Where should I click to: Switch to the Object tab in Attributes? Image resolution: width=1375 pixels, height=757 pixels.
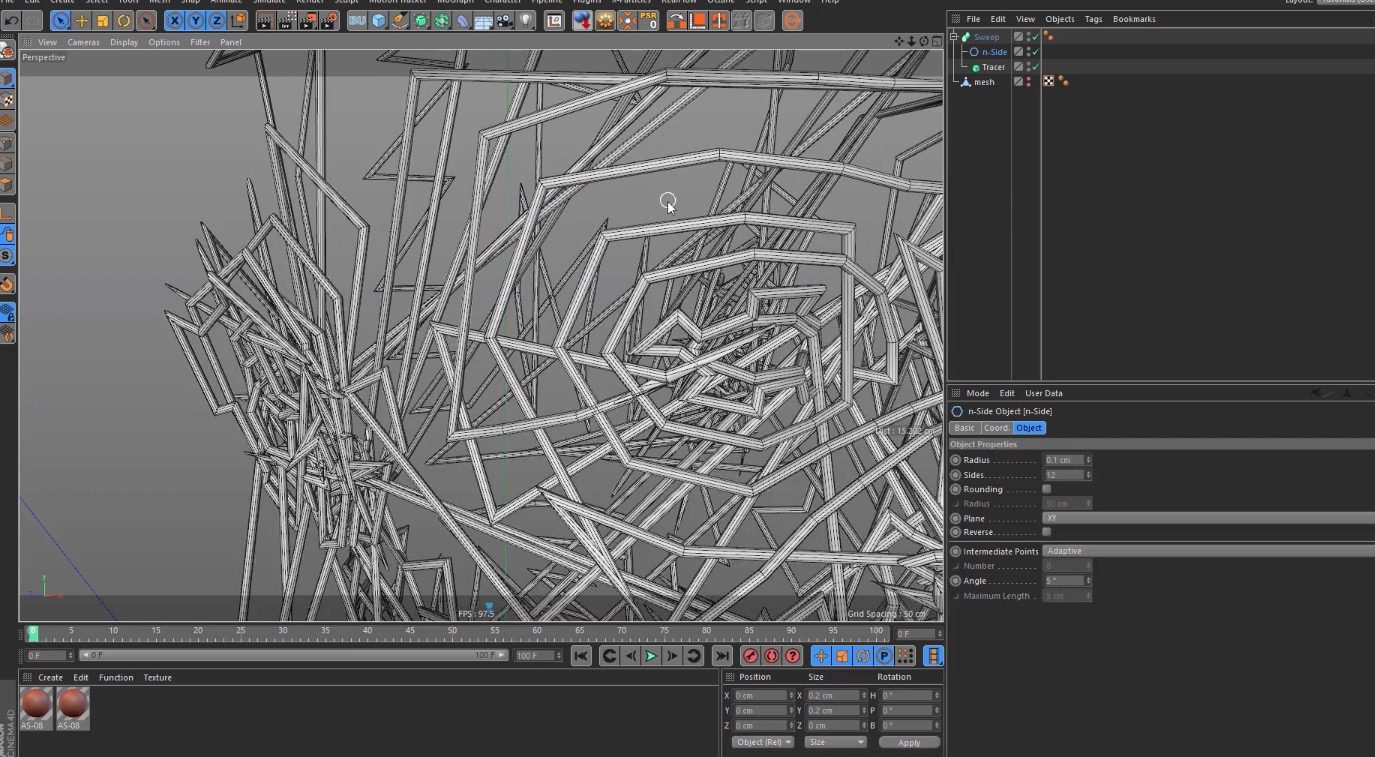(1029, 428)
